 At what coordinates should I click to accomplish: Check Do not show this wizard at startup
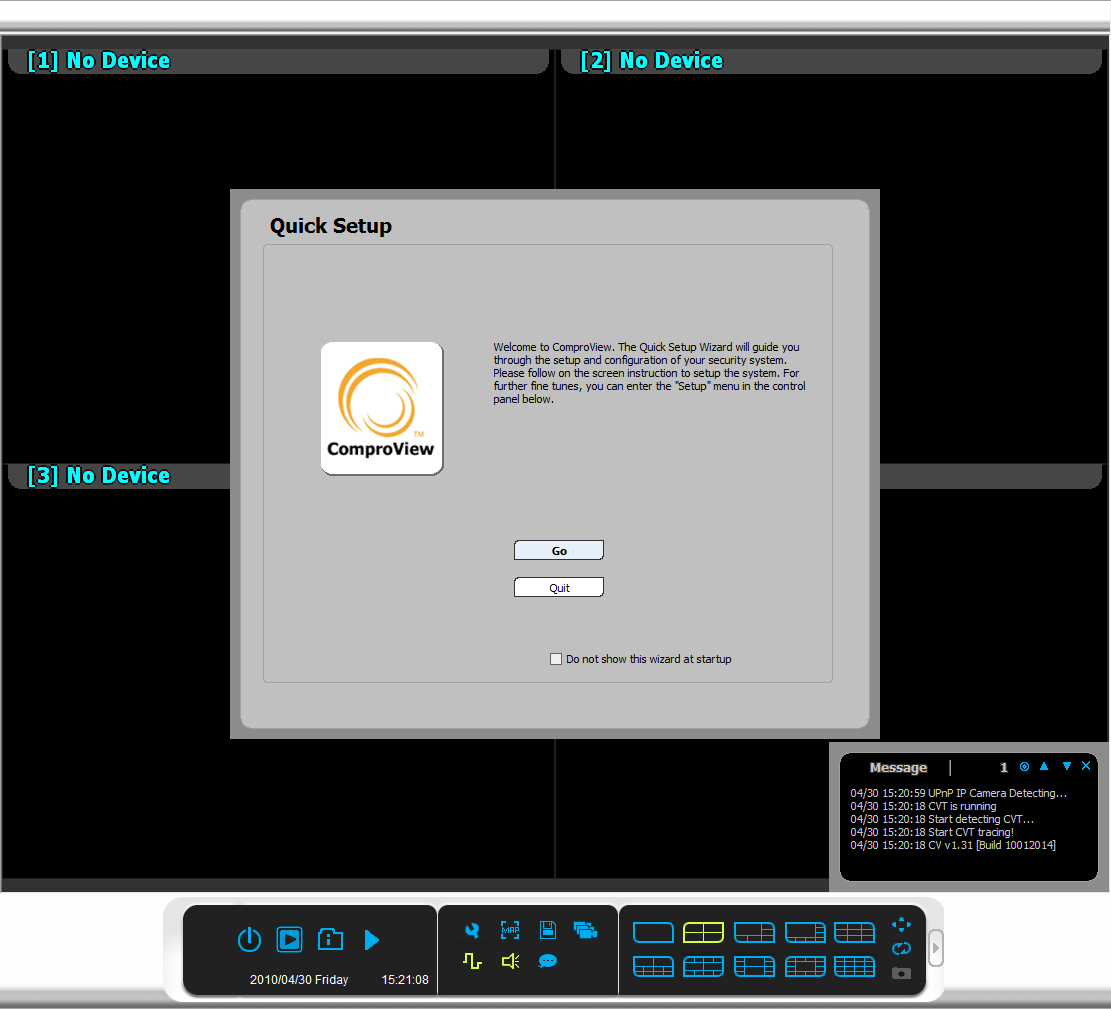556,659
